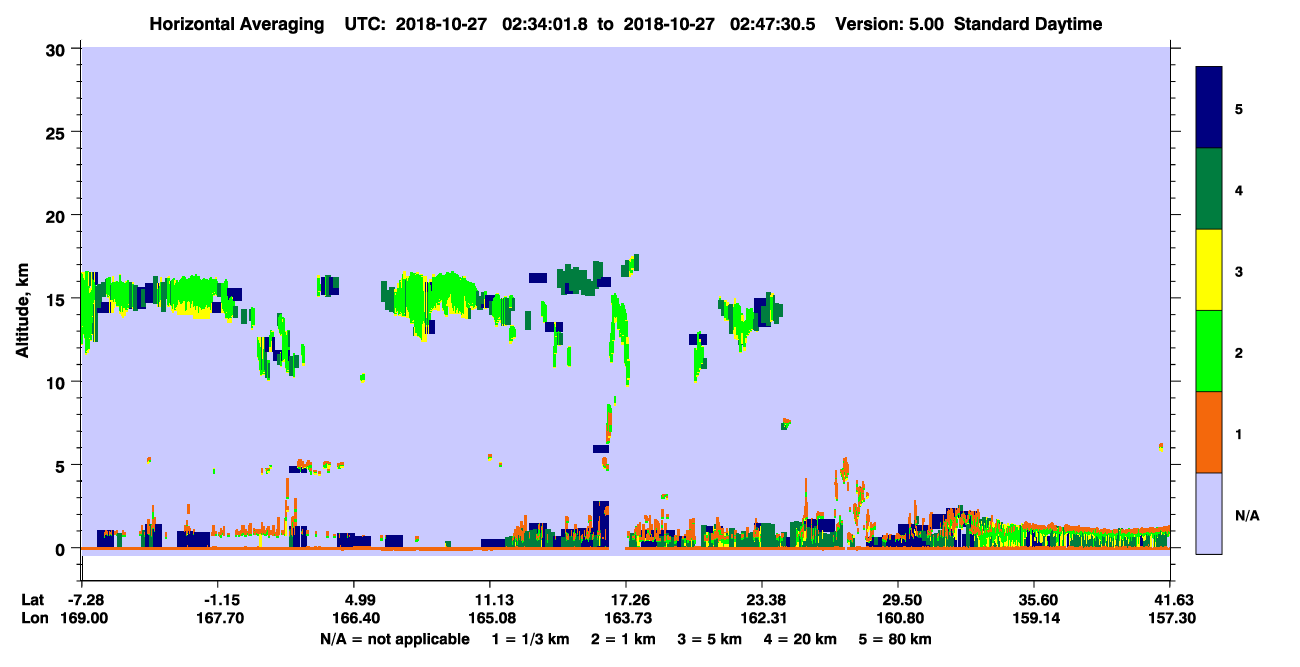Click longitude value 159.14
Image resolution: width=1300 pixels, height=667 pixels.
1034,619
